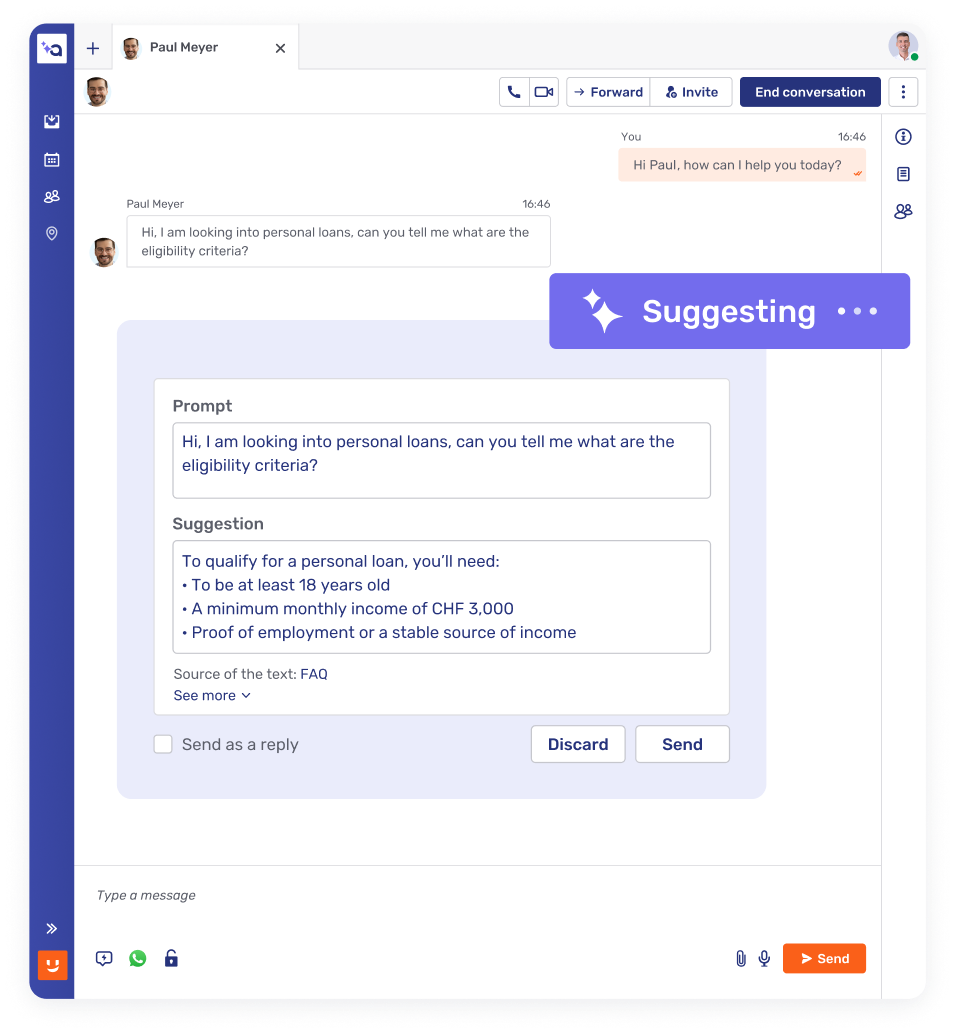The image size is (956, 1035).
Task: Start a voice call with phone icon
Action: tap(514, 92)
